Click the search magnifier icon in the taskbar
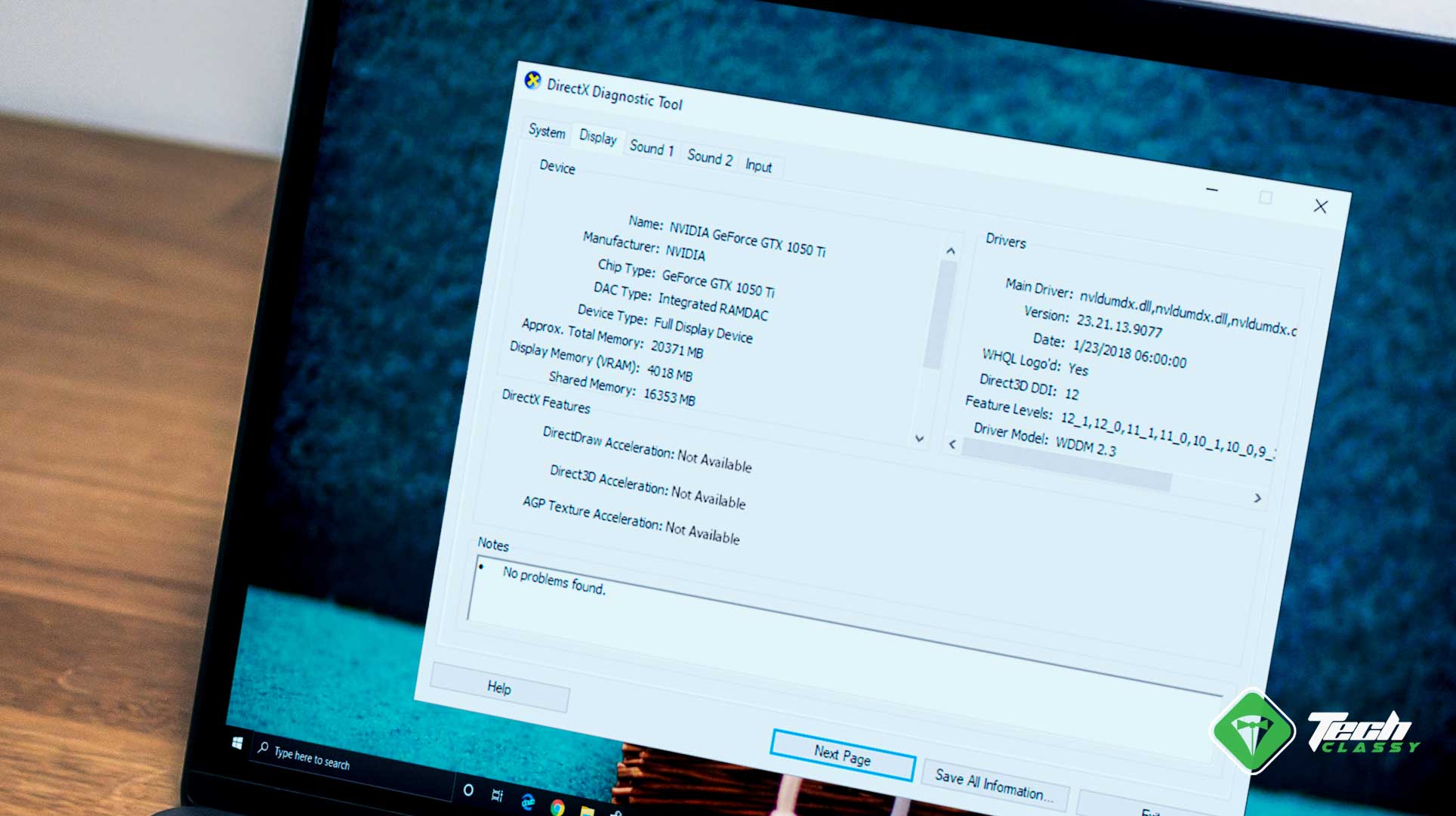Image resolution: width=1456 pixels, height=816 pixels. coord(263,748)
